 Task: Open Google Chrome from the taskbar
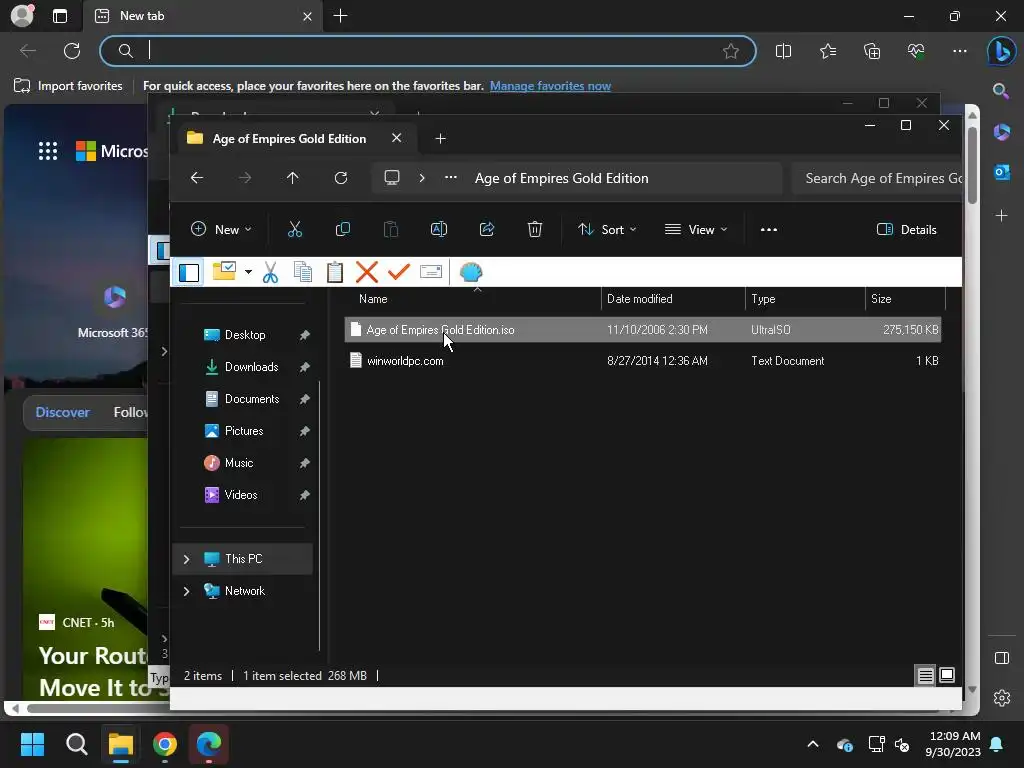(x=165, y=744)
